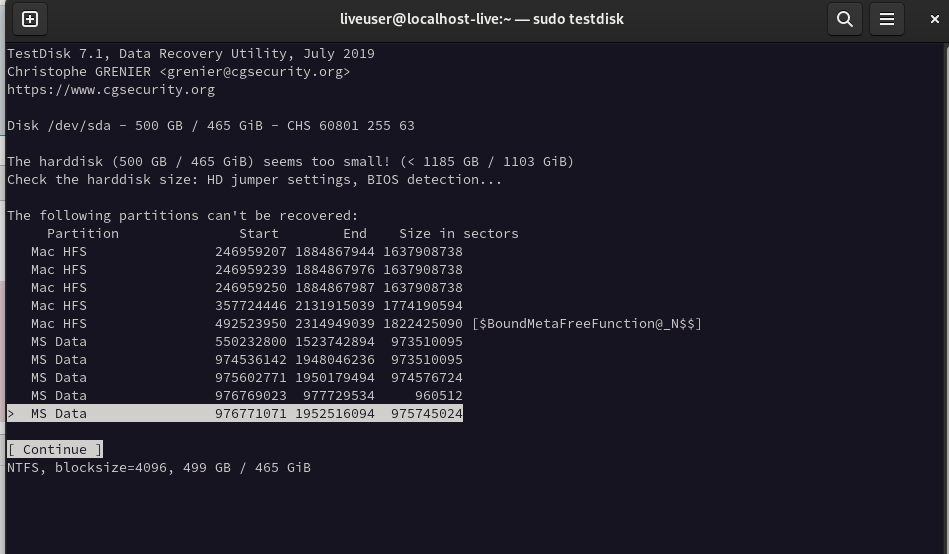The height and width of the screenshot is (554, 949).
Task: Click end value 1884867987
Action: (335, 288)
